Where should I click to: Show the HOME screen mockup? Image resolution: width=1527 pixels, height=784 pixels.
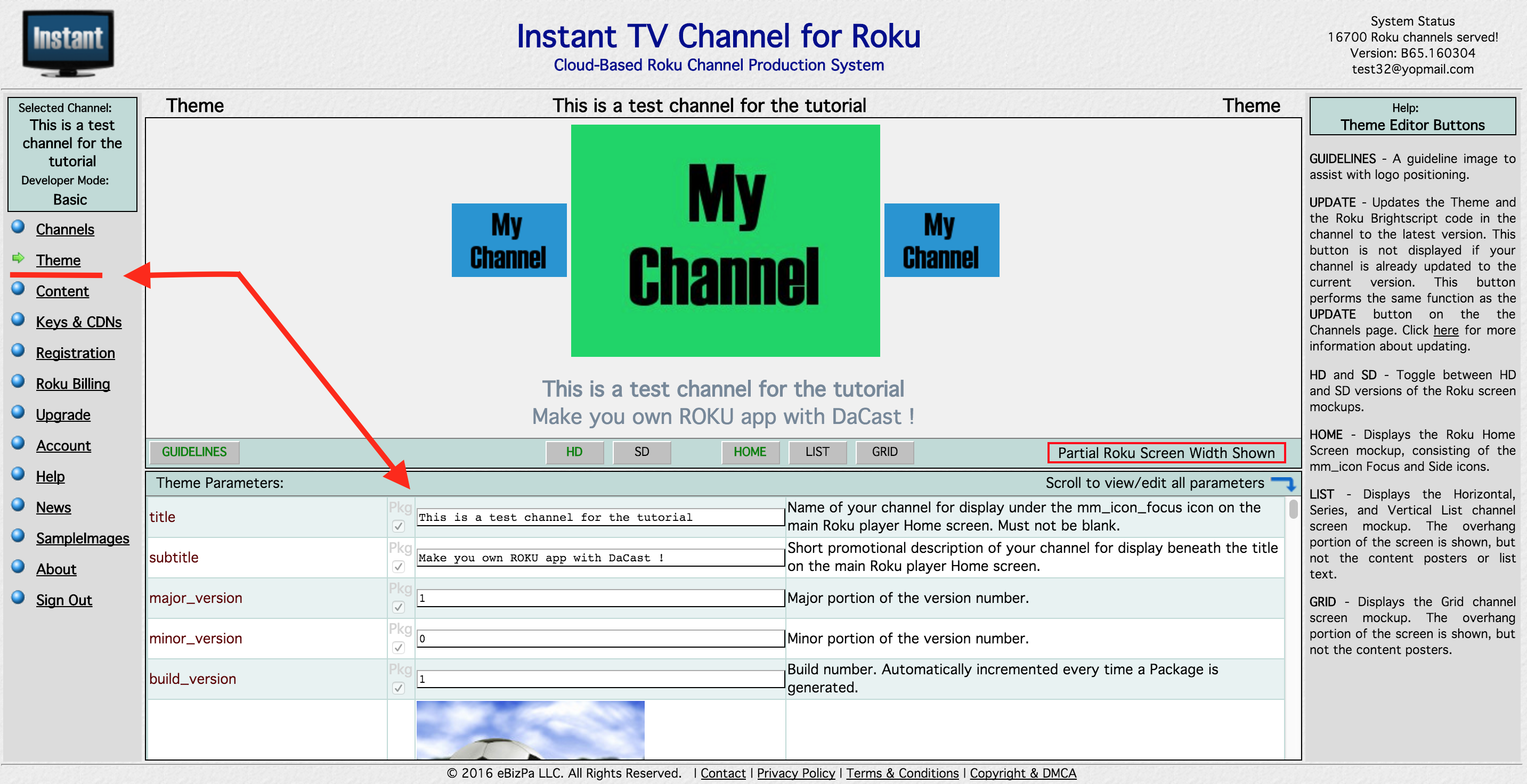[750, 452]
